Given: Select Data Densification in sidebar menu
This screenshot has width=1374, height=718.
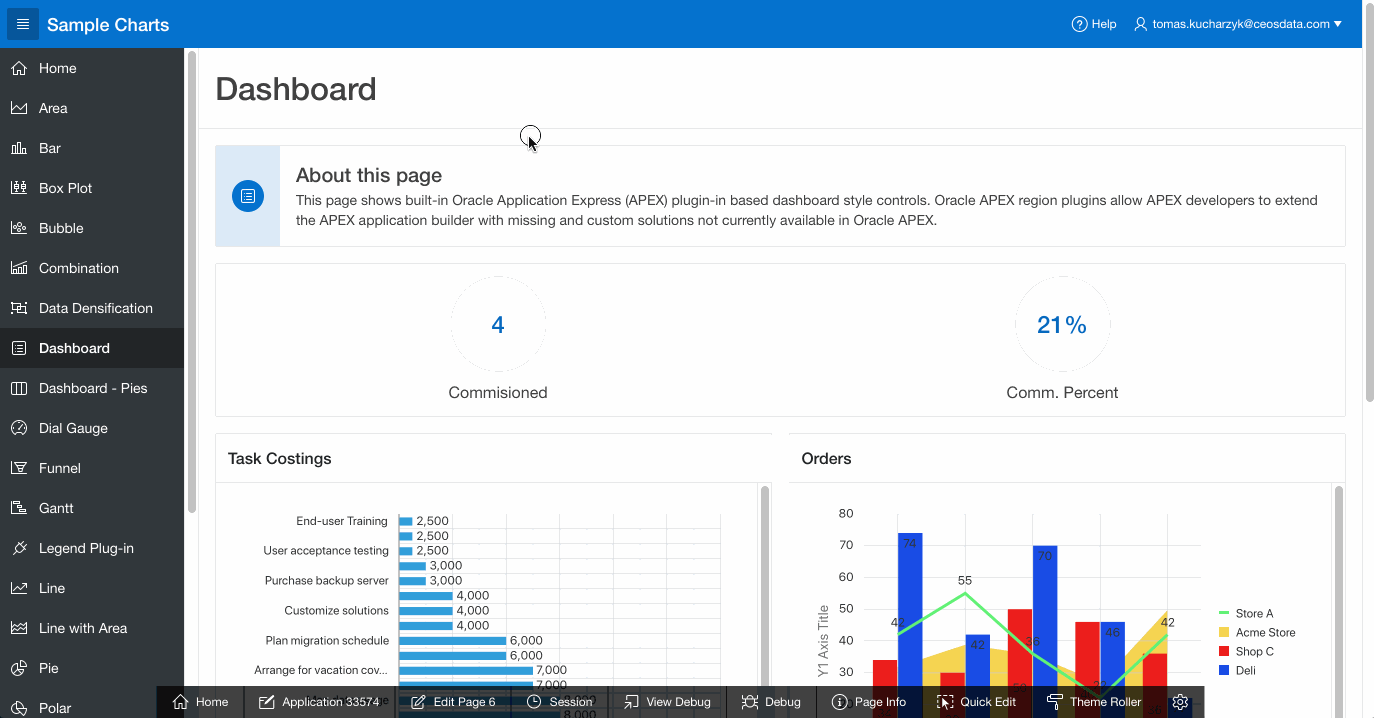Looking at the screenshot, I should [x=95, y=308].
